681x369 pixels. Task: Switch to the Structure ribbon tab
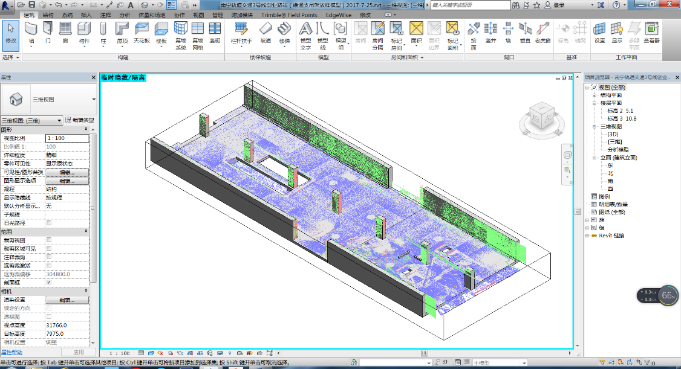(48, 15)
